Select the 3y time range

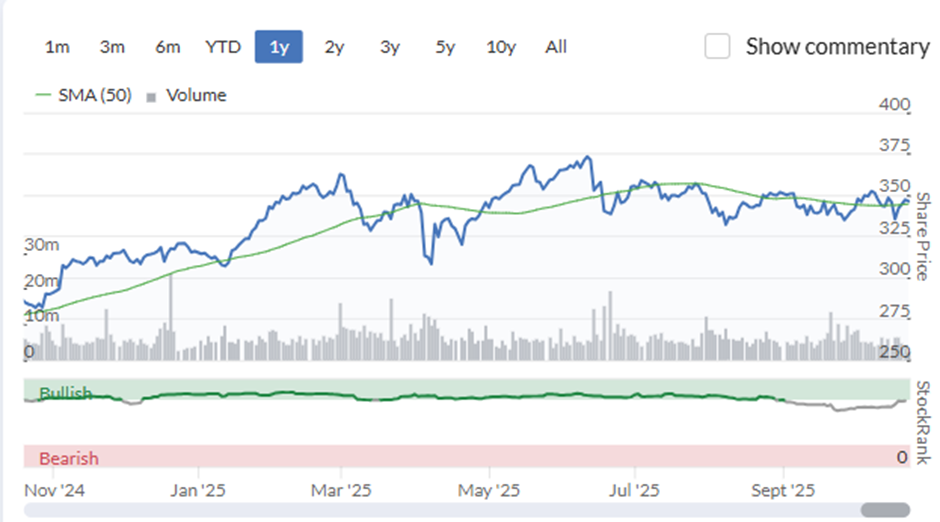point(390,47)
